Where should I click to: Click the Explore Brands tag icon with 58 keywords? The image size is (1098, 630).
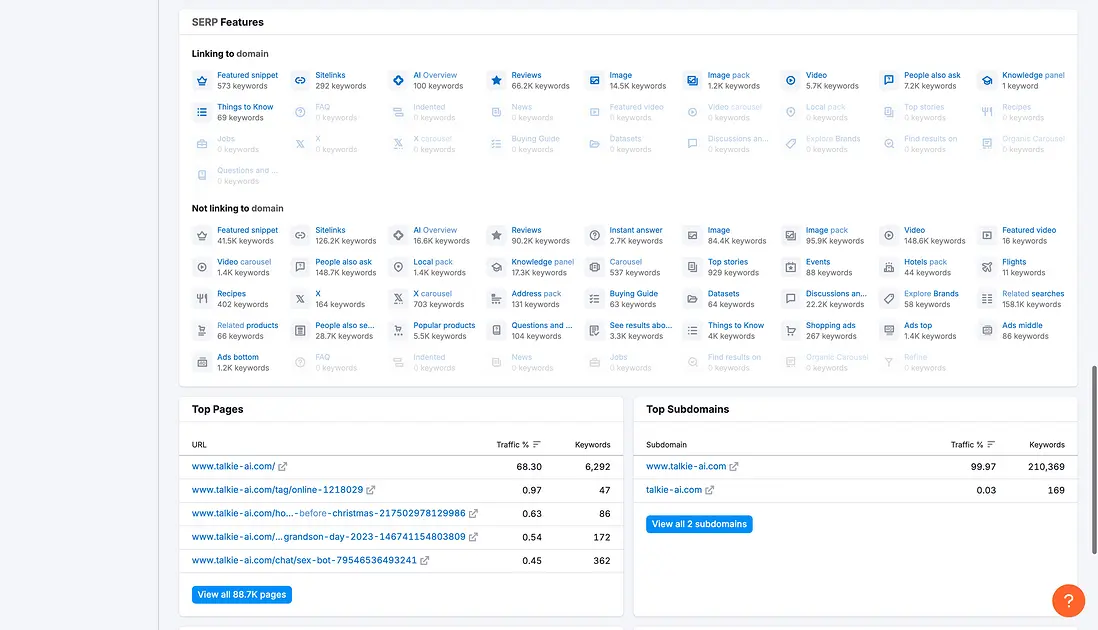click(x=888, y=299)
